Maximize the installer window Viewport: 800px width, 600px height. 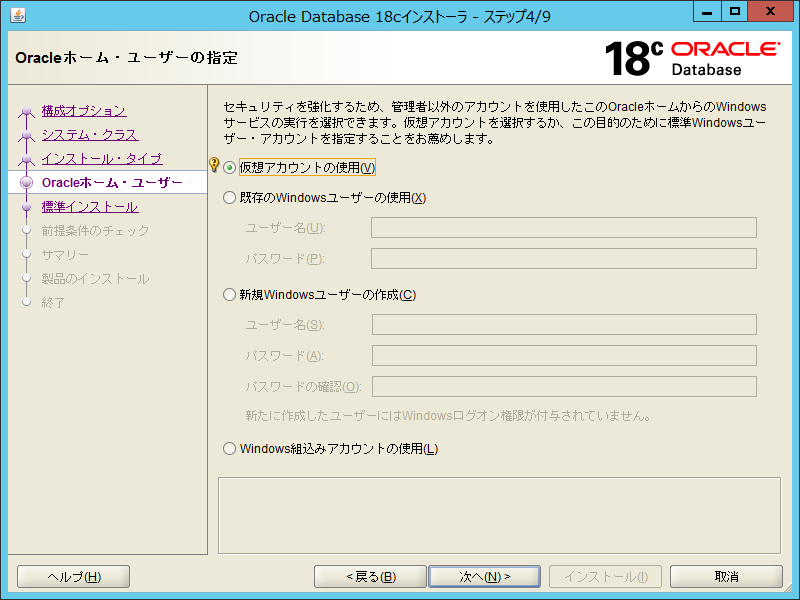(735, 12)
